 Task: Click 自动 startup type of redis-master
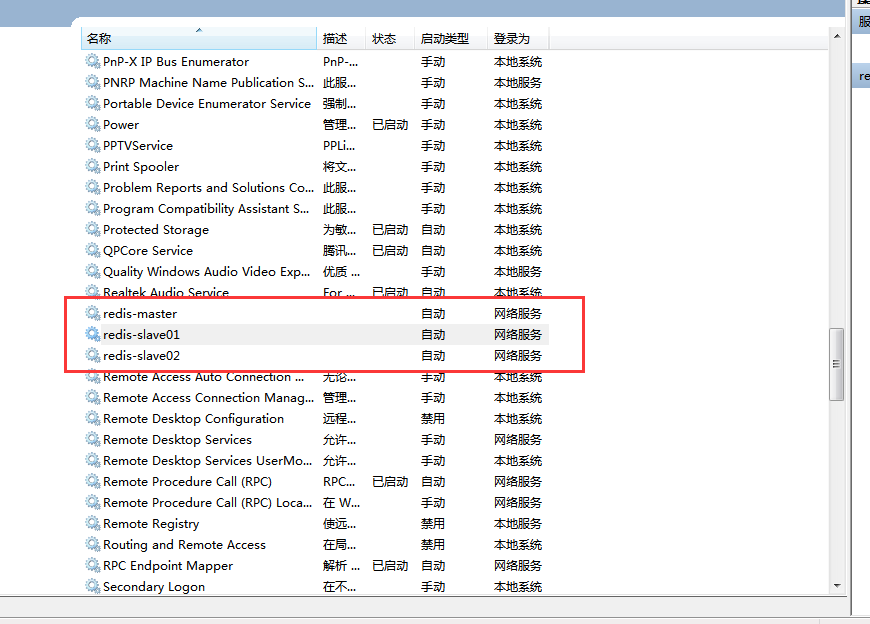click(x=433, y=313)
